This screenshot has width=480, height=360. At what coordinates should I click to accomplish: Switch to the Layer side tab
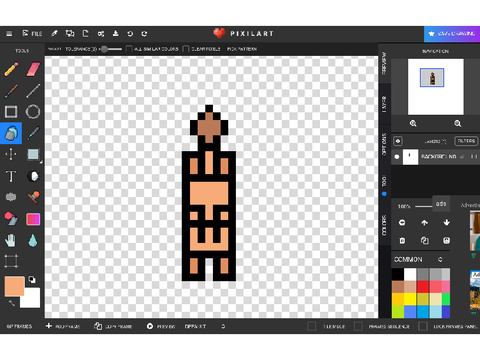tap(384, 104)
